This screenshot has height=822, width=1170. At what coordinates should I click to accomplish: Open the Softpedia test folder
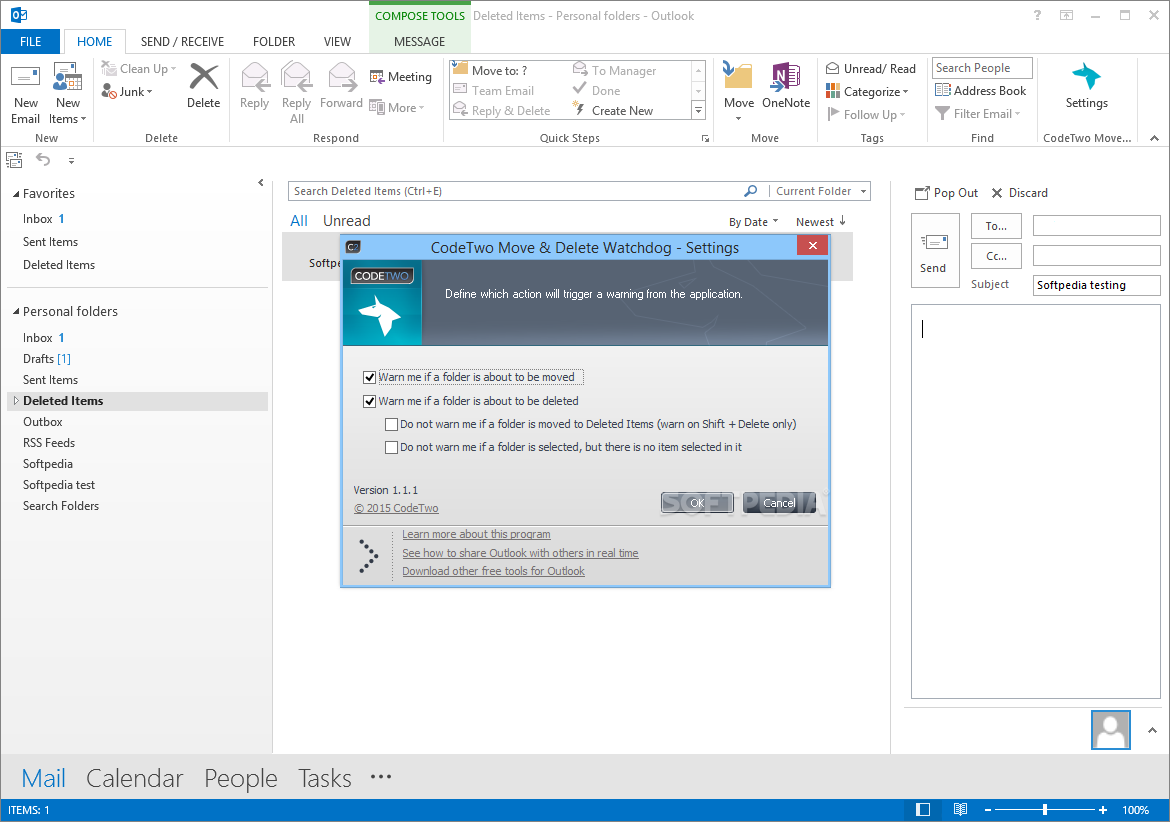pos(59,485)
